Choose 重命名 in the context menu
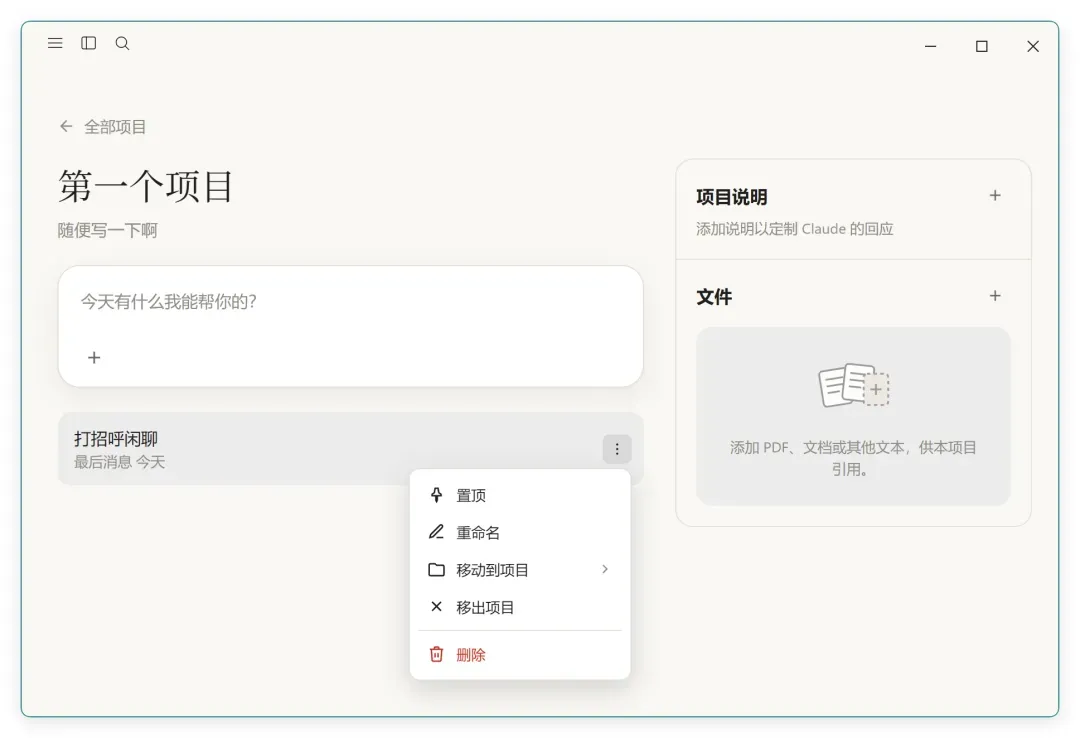The image size is (1080, 738). tap(520, 533)
